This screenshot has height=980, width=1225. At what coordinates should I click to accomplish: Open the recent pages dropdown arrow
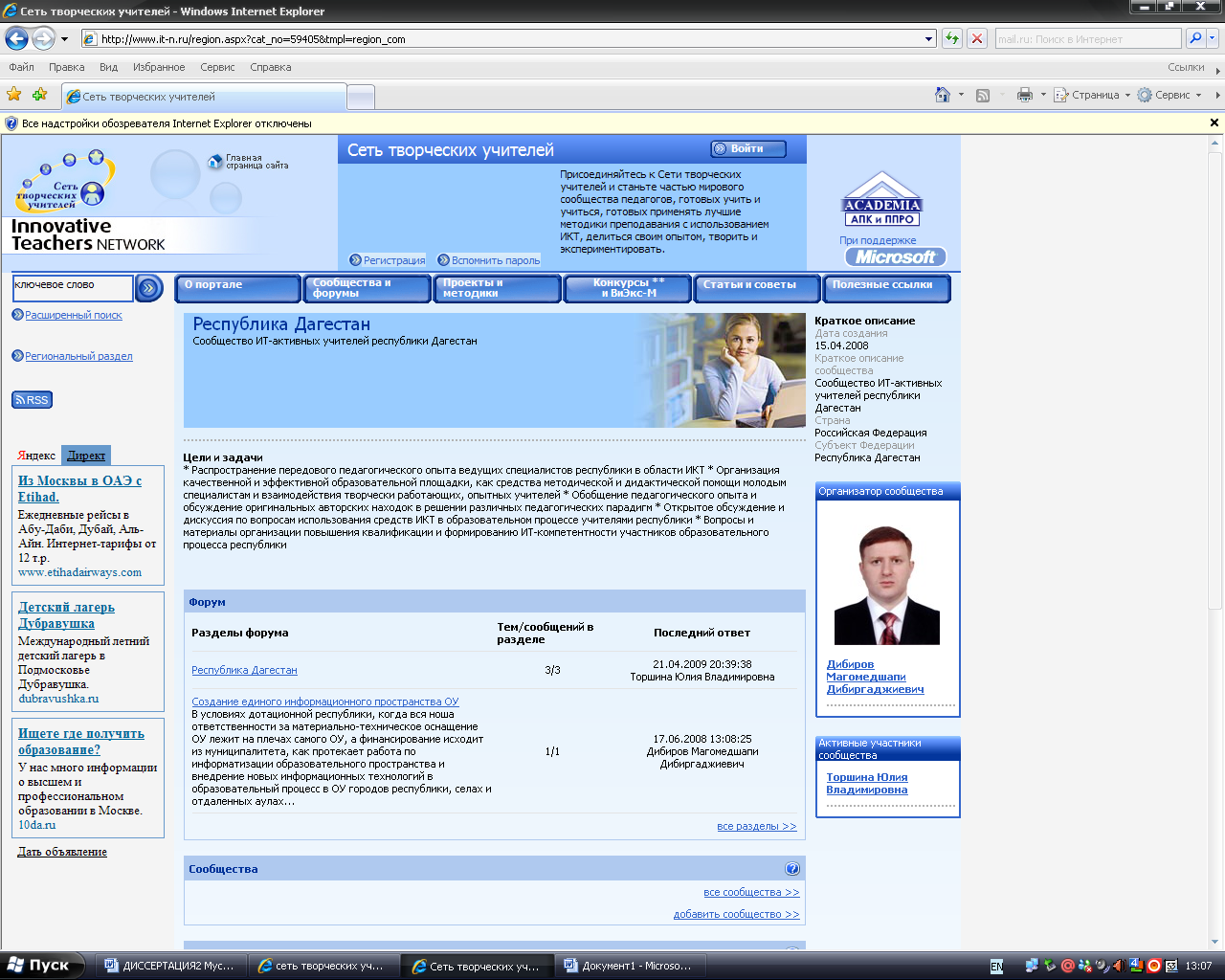64,39
